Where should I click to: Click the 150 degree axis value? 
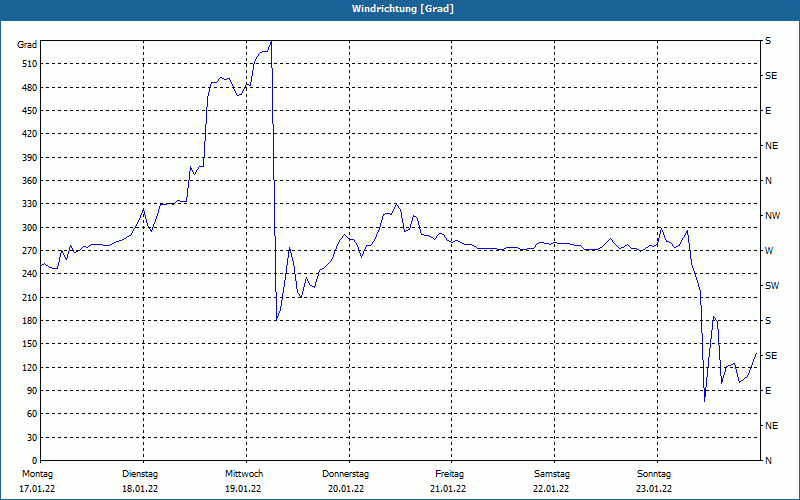tap(30, 344)
